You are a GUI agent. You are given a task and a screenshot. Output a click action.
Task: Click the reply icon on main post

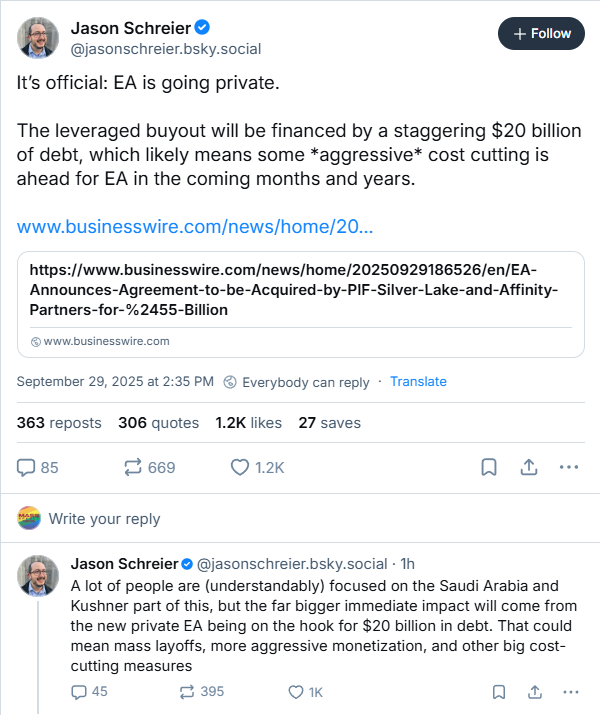27,467
